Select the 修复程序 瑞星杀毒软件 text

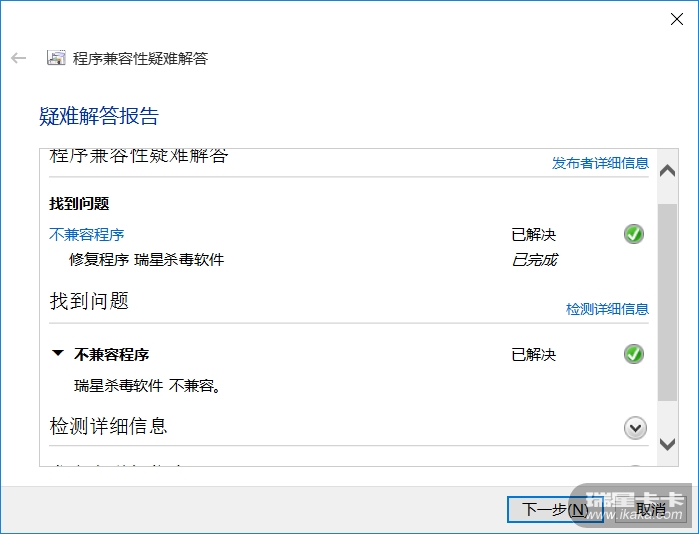click(146, 259)
